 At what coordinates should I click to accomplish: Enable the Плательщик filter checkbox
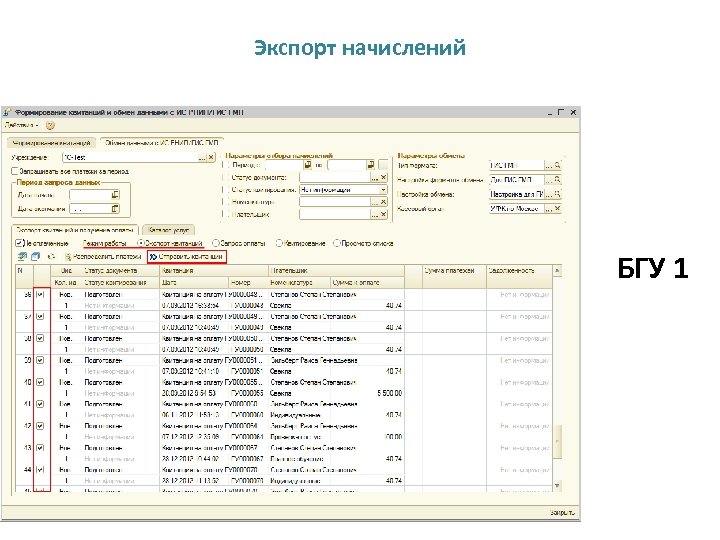pyautogui.click(x=226, y=214)
